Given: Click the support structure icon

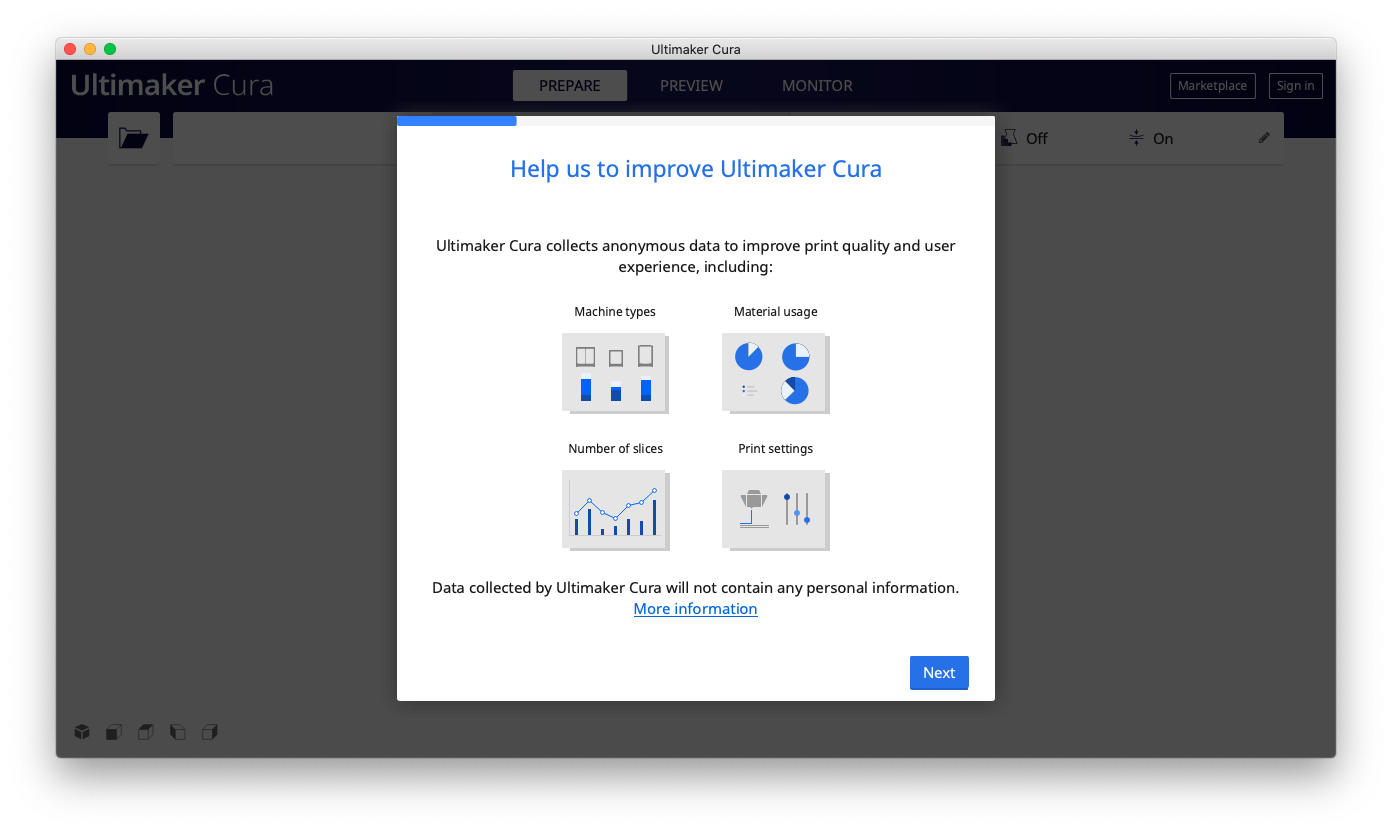Looking at the screenshot, I should [x=1011, y=137].
